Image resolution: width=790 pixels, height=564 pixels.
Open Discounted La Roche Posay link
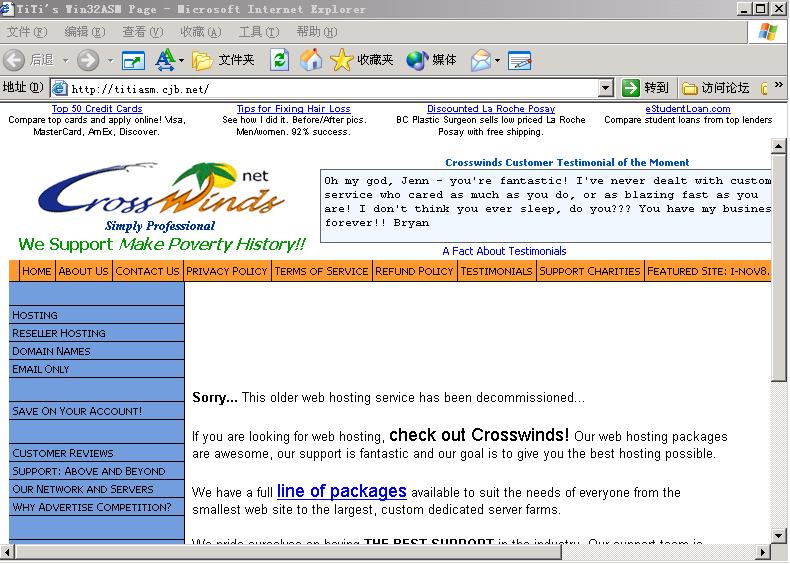click(x=491, y=109)
